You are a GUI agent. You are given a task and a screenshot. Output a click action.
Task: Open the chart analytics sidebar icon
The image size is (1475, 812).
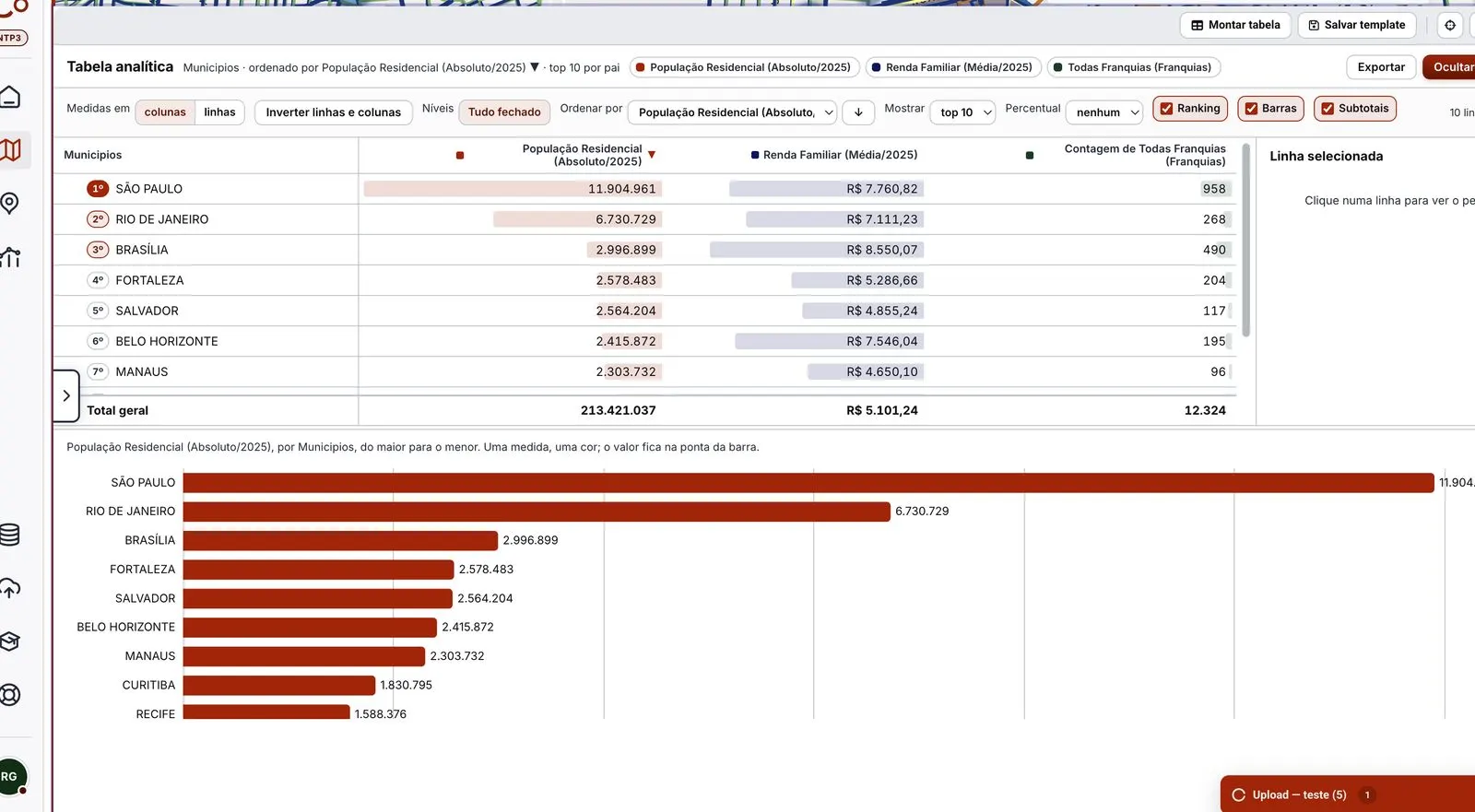pyautogui.click(x=10, y=257)
